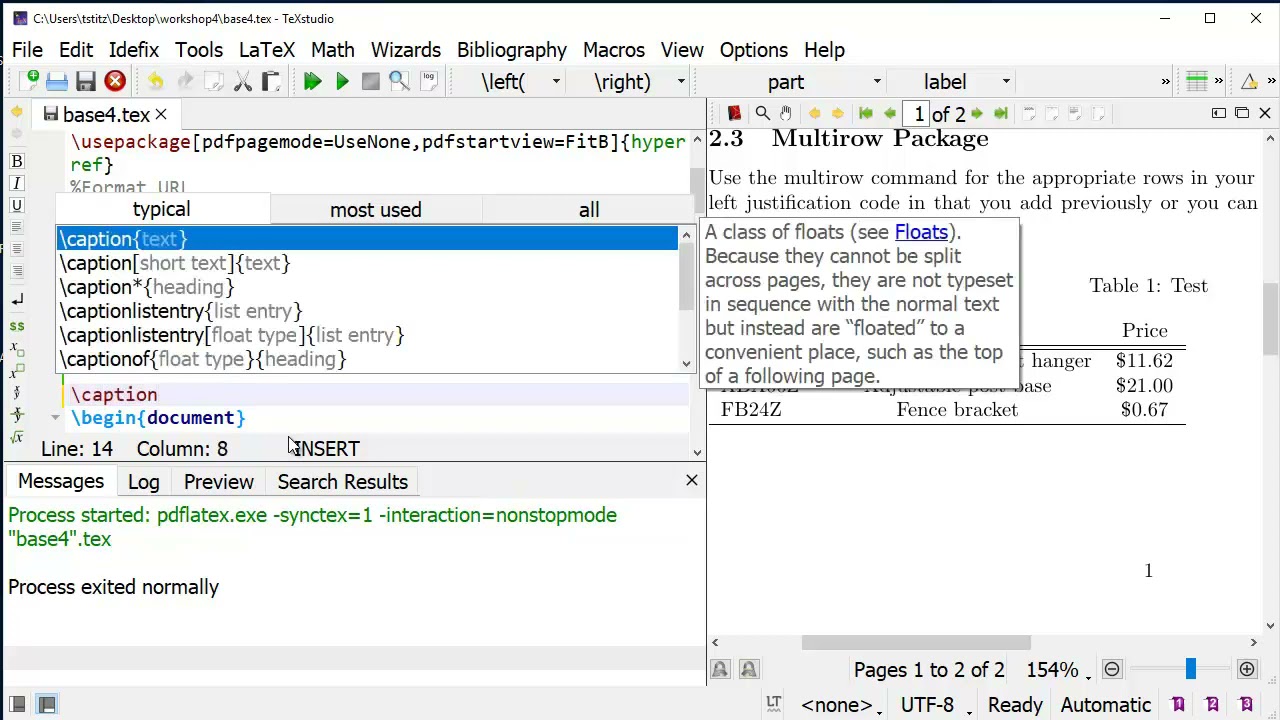
Task: Create a new document via toolbar icon
Action: 29,82
